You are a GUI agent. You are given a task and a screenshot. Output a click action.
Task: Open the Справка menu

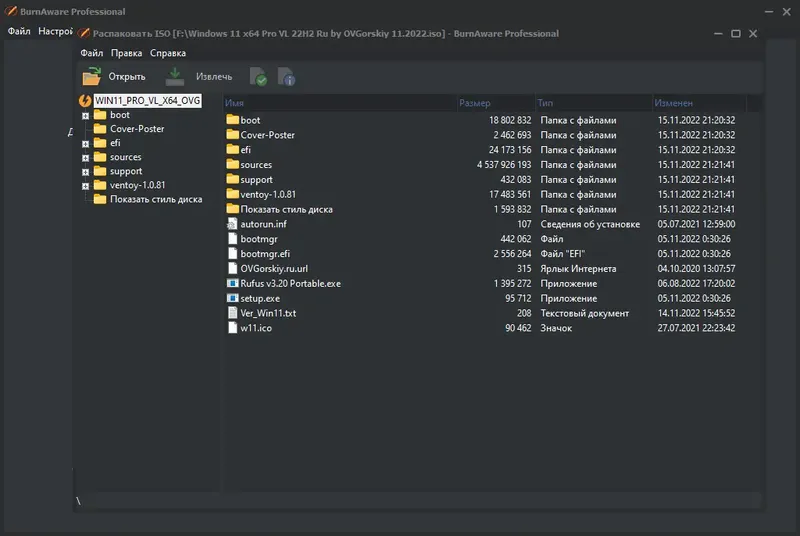168,53
